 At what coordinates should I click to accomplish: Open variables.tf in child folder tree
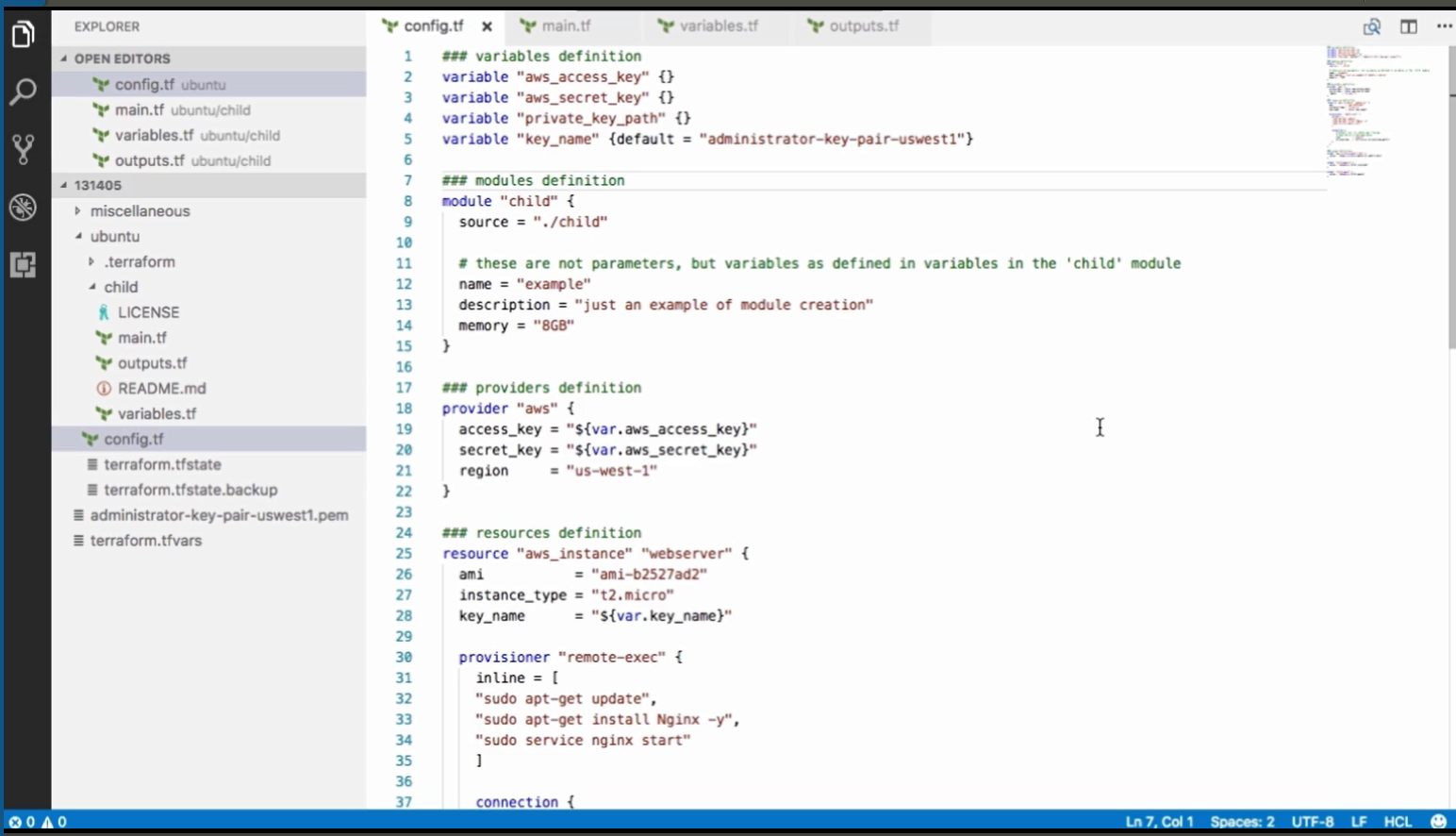coord(208,414)
